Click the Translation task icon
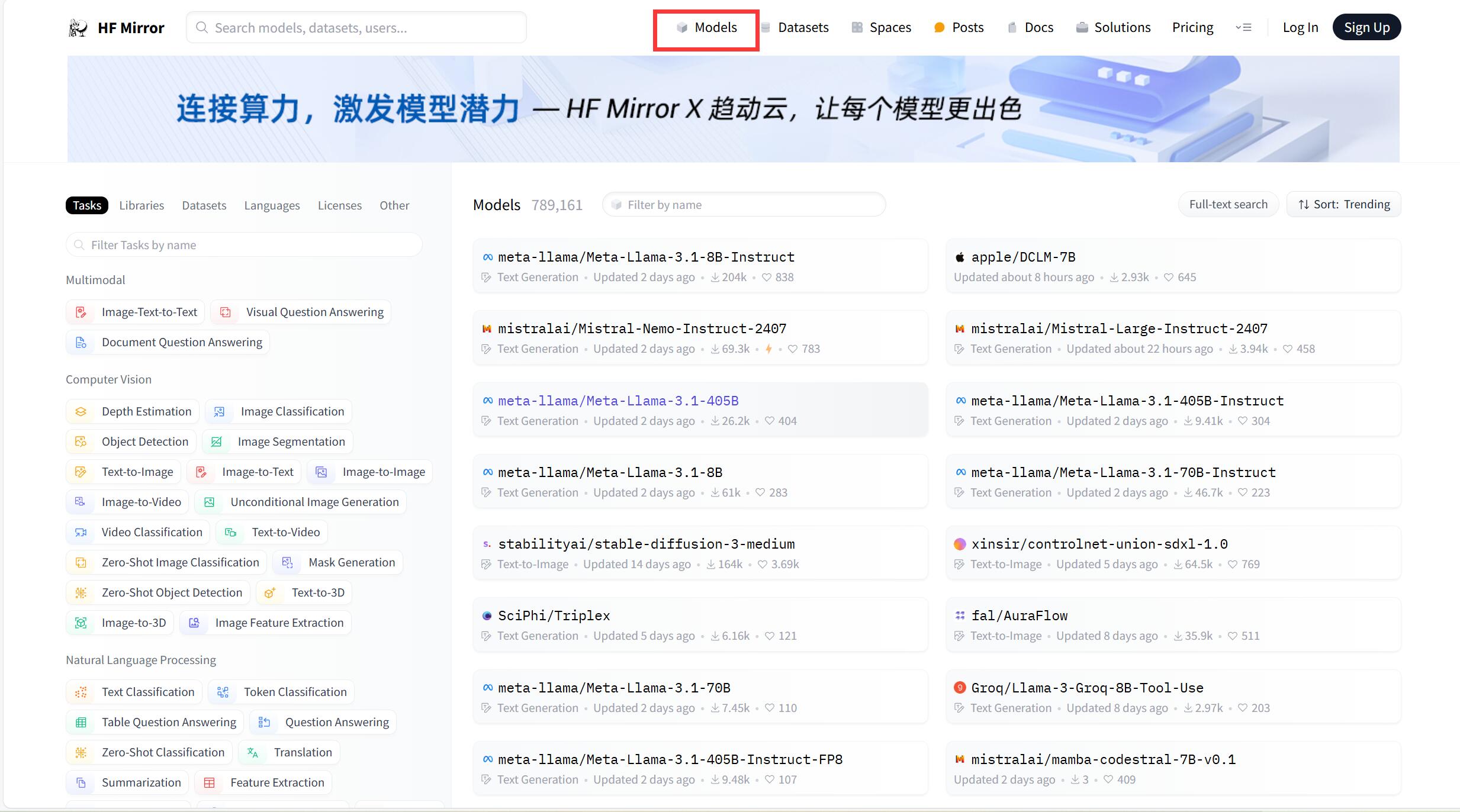Screen dimensions: 1460x812 (253, 752)
